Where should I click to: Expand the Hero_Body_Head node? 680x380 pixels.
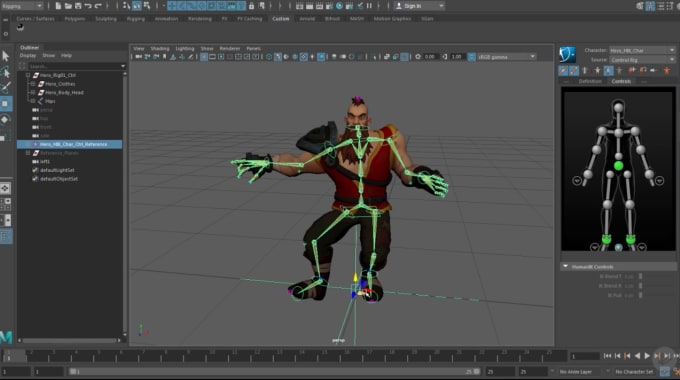click(33, 92)
